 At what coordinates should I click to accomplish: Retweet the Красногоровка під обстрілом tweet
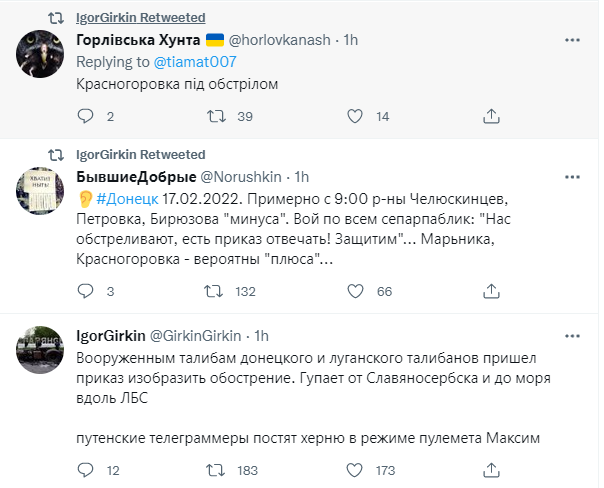pos(213,117)
